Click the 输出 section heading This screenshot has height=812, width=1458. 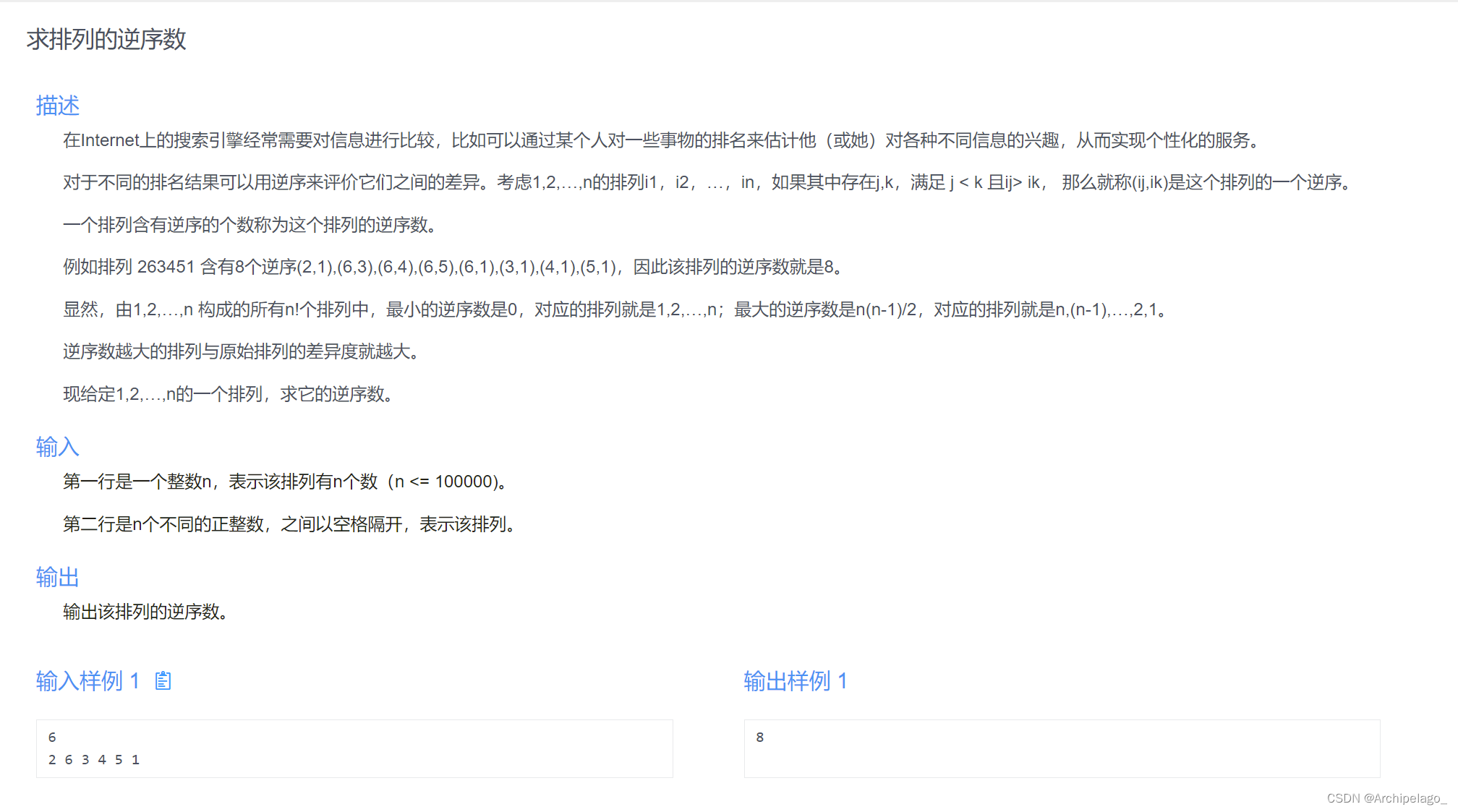(58, 577)
